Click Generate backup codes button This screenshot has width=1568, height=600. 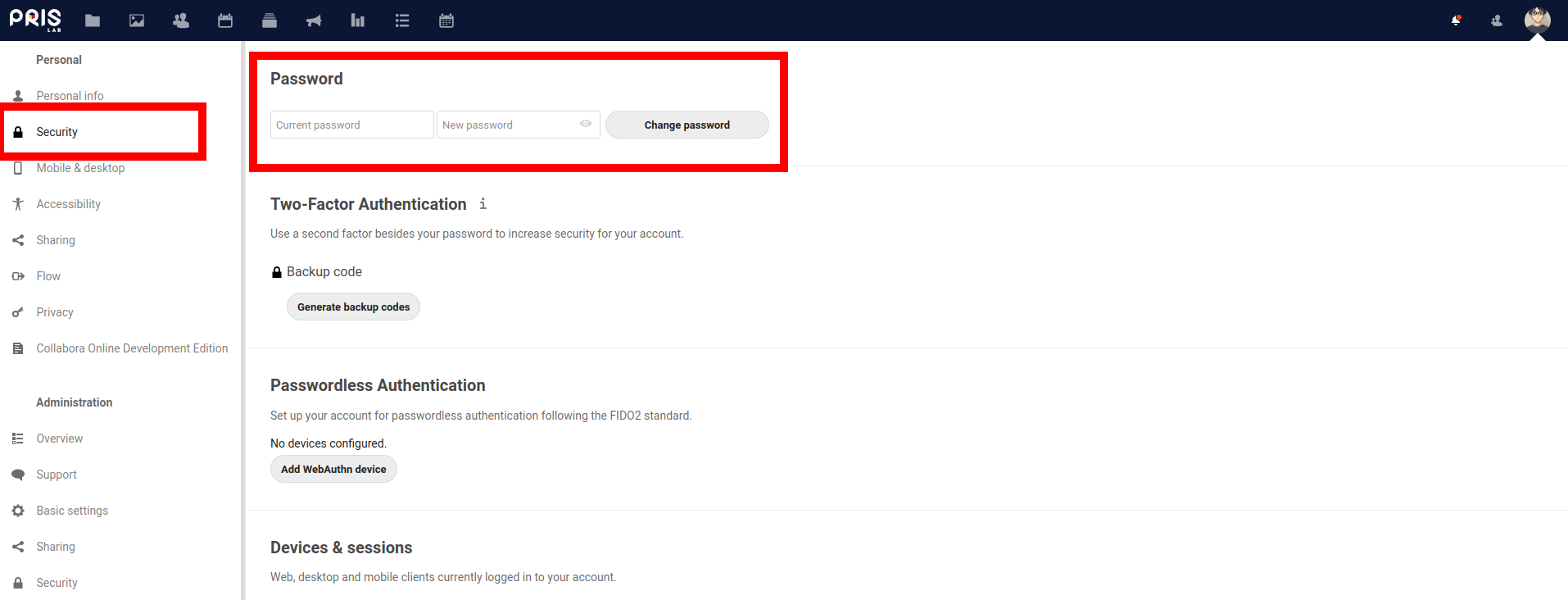353,307
